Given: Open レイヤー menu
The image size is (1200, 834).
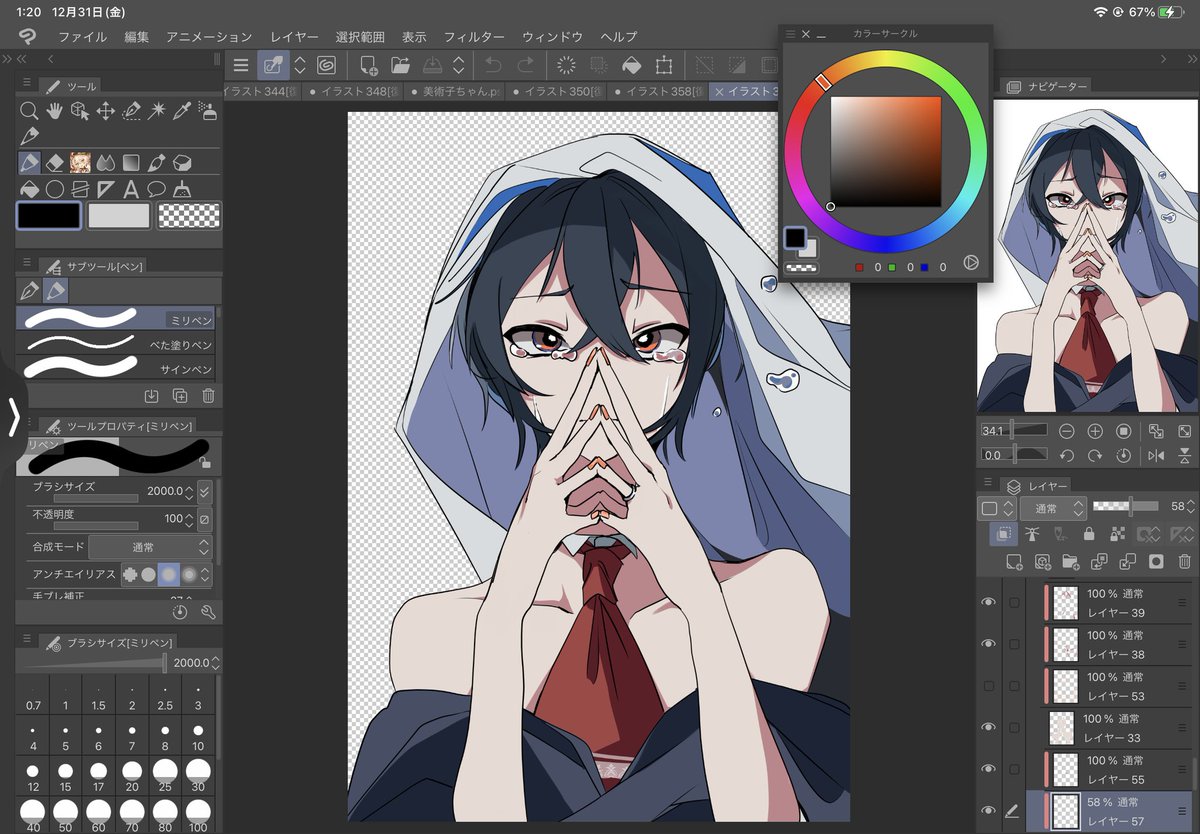Looking at the screenshot, I should [294, 37].
